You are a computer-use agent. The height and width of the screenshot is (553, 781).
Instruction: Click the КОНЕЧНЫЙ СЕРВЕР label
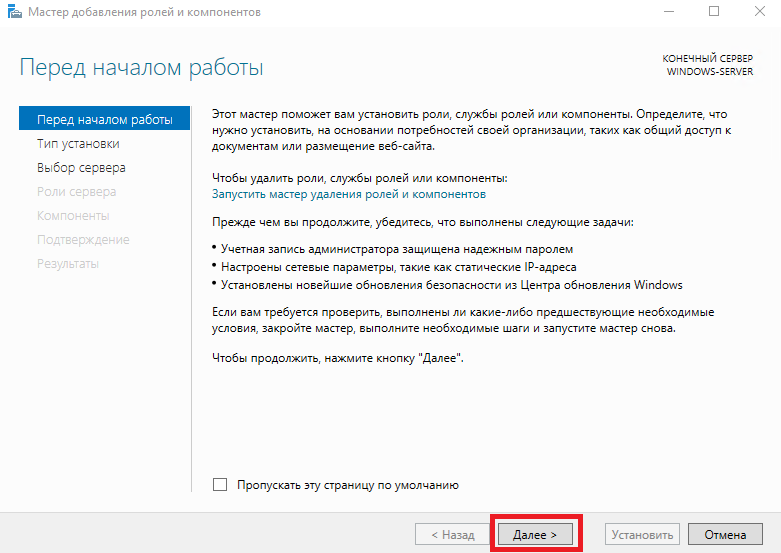[707, 58]
